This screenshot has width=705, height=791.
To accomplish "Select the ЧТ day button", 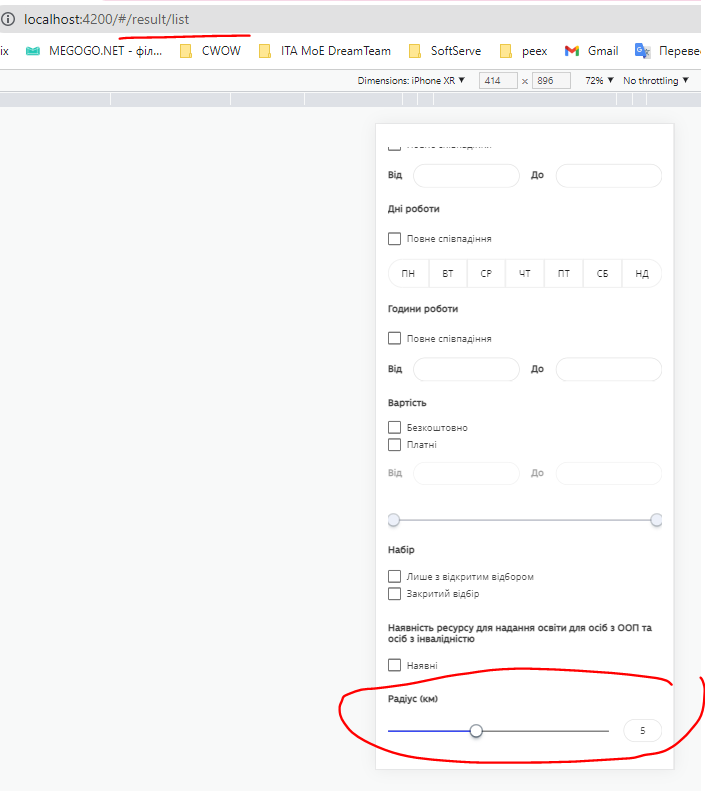I will 525,273.
